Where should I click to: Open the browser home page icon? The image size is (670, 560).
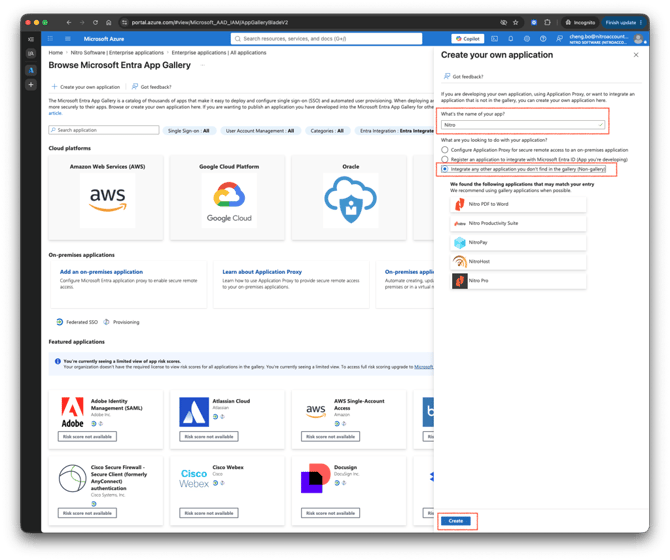[x=109, y=22]
